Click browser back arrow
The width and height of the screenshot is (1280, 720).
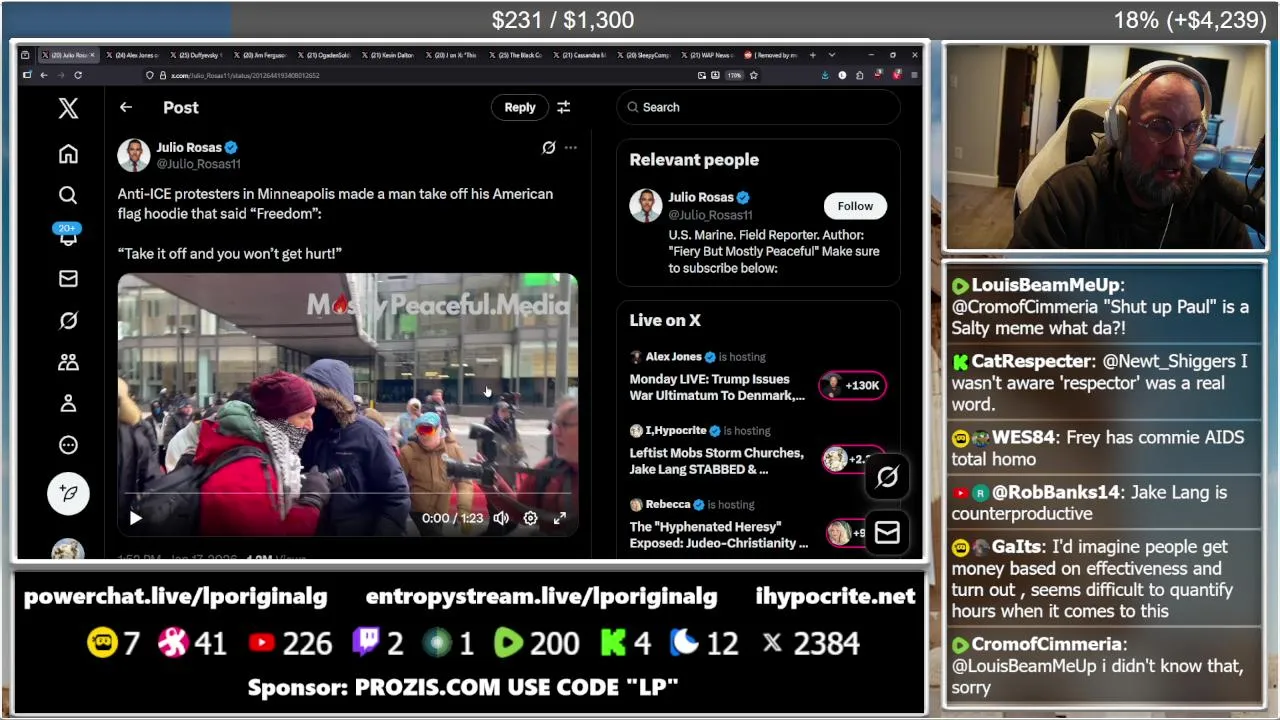(44, 75)
